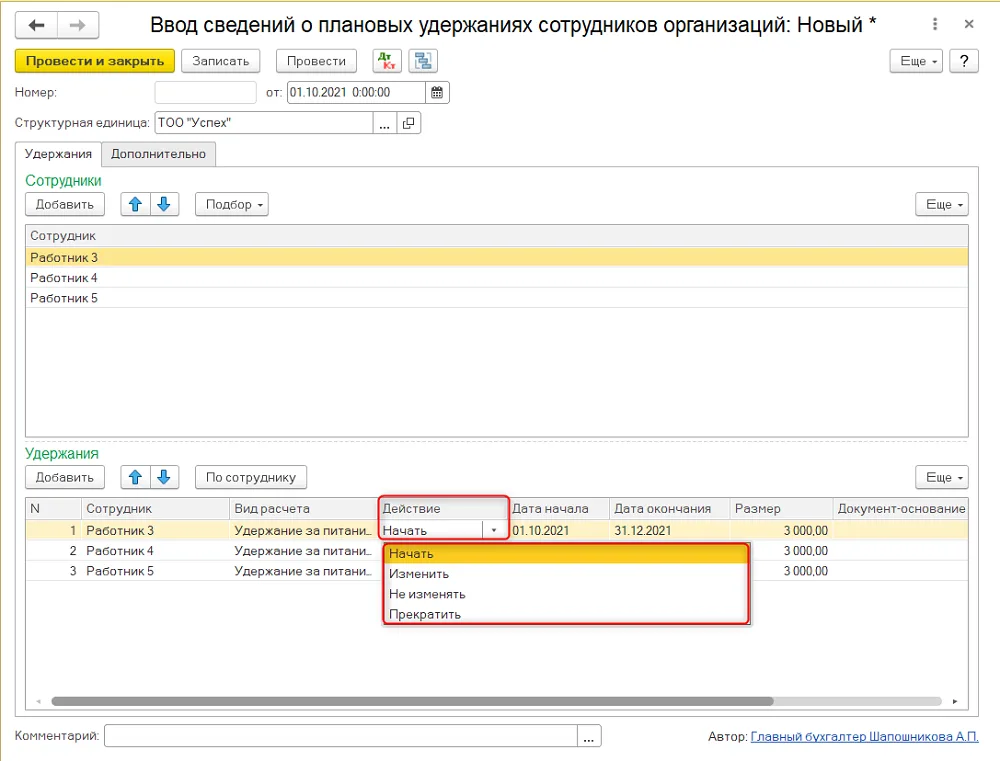Click the DtKt accounting entries icon
Image resolution: width=1000 pixels, height=761 pixels.
pyautogui.click(x=386, y=61)
